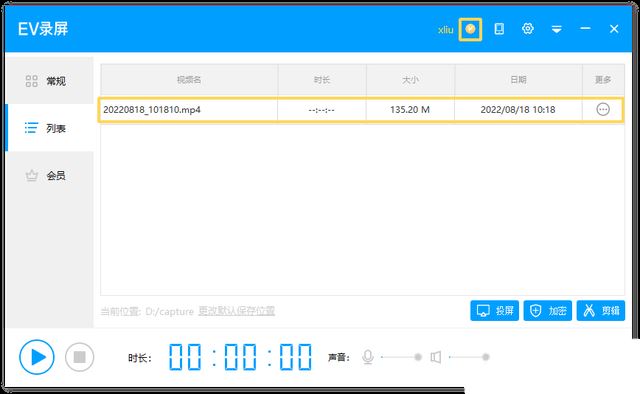Select the file 20220818_101810.mp4
This screenshot has height=394, width=640.
(x=152, y=110)
